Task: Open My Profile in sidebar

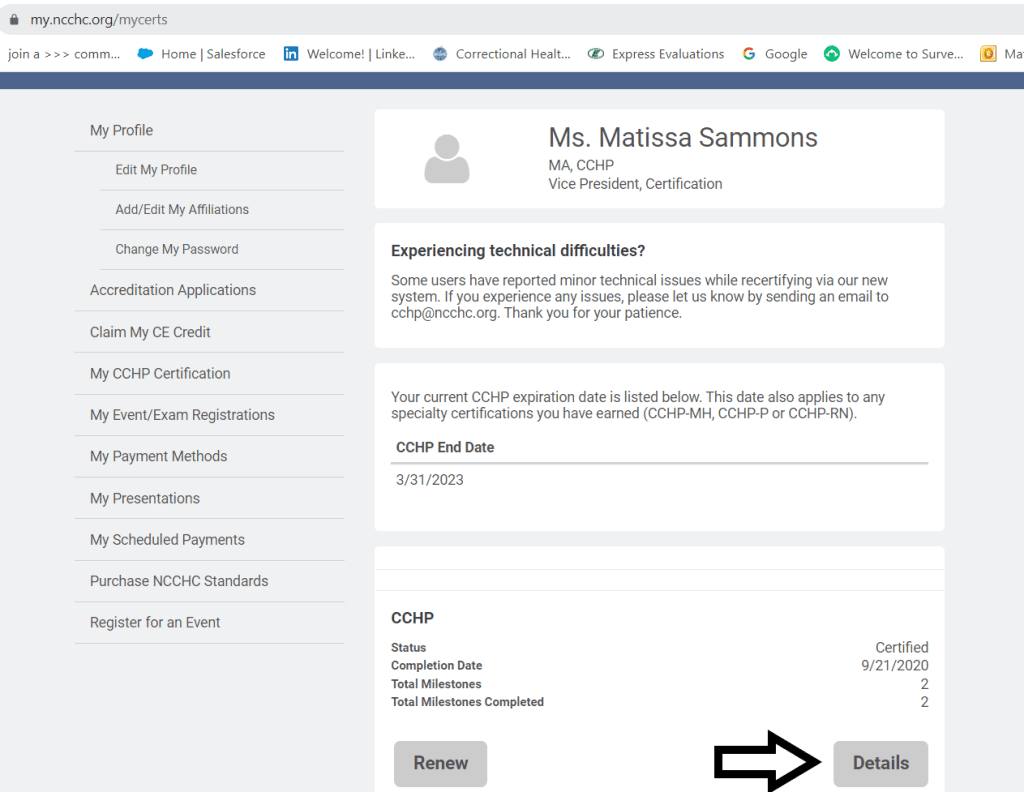Action: click(121, 131)
